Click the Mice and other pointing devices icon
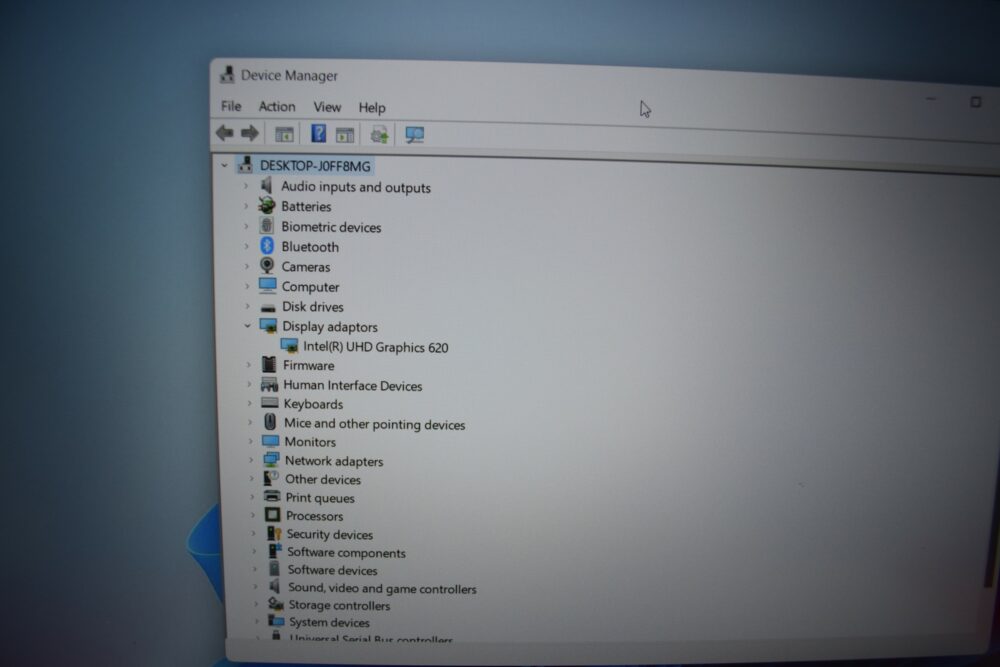 (x=270, y=421)
